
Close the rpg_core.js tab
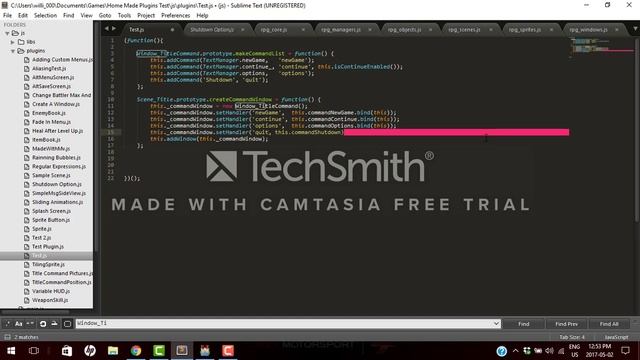(x=303, y=30)
